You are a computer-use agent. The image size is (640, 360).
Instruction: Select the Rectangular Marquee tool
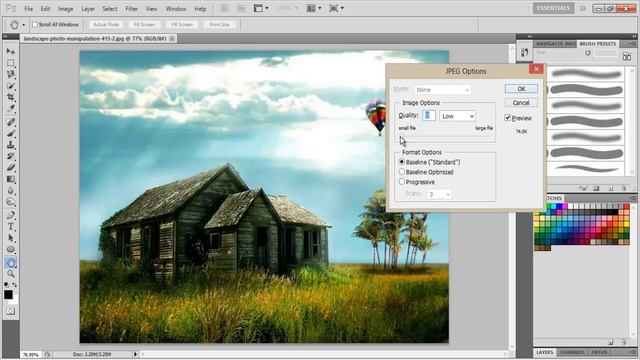[x=11, y=63]
